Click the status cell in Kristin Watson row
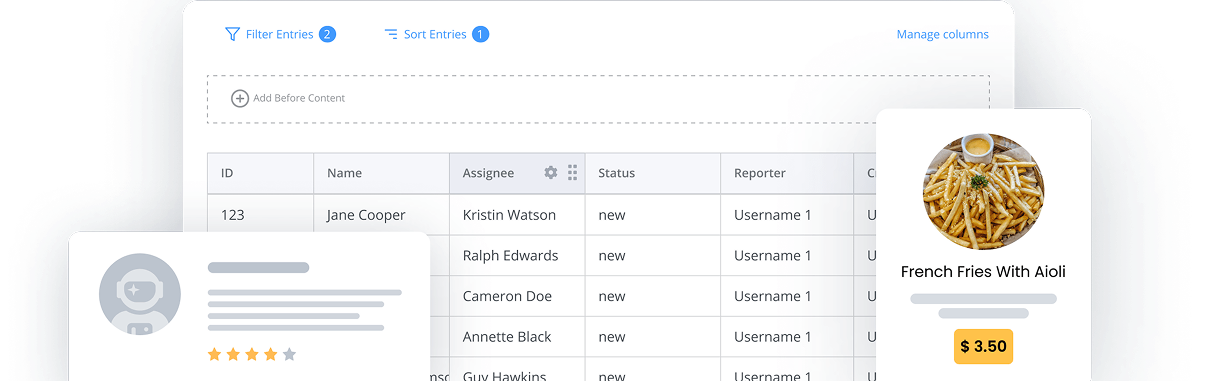The width and height of the screenshot is (1205, 381). point(653,215)
